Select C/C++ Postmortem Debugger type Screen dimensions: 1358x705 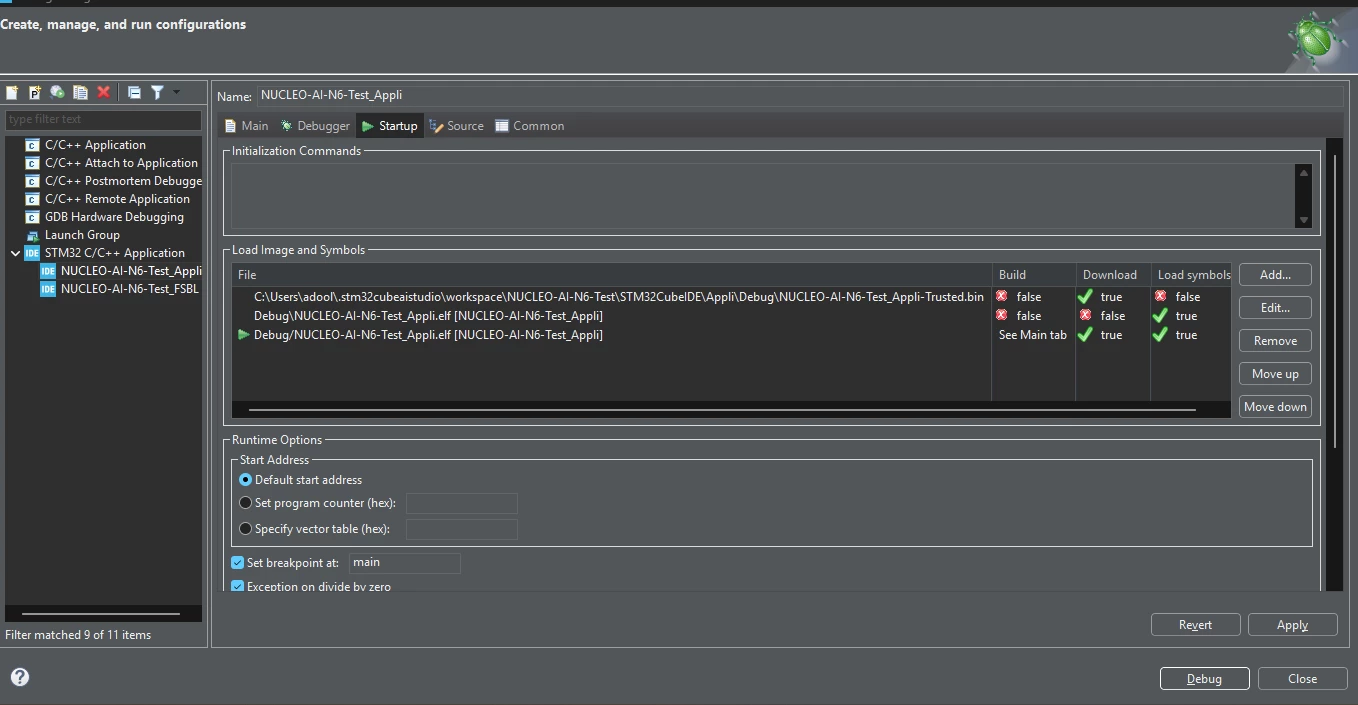tap(113, 181)
